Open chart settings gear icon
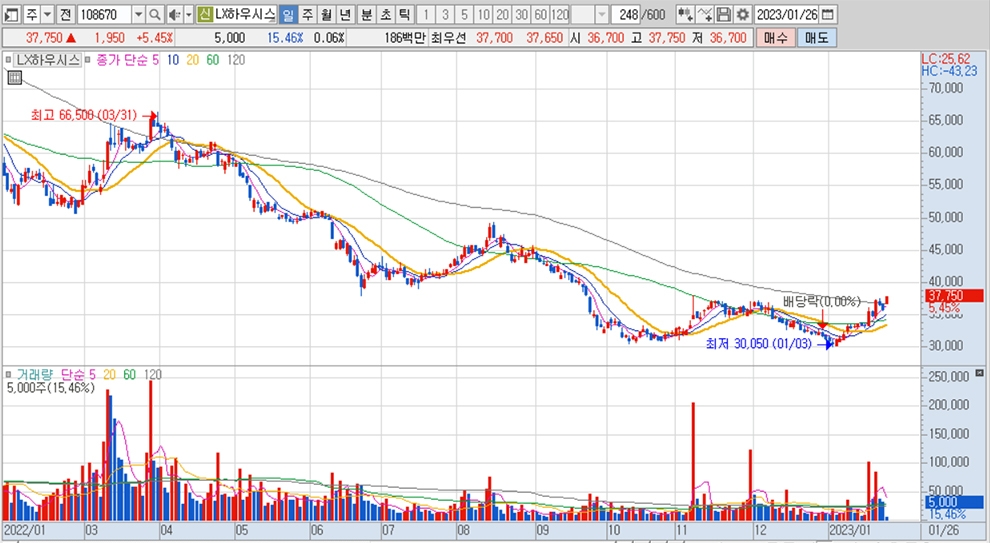 tap(743, 14)
